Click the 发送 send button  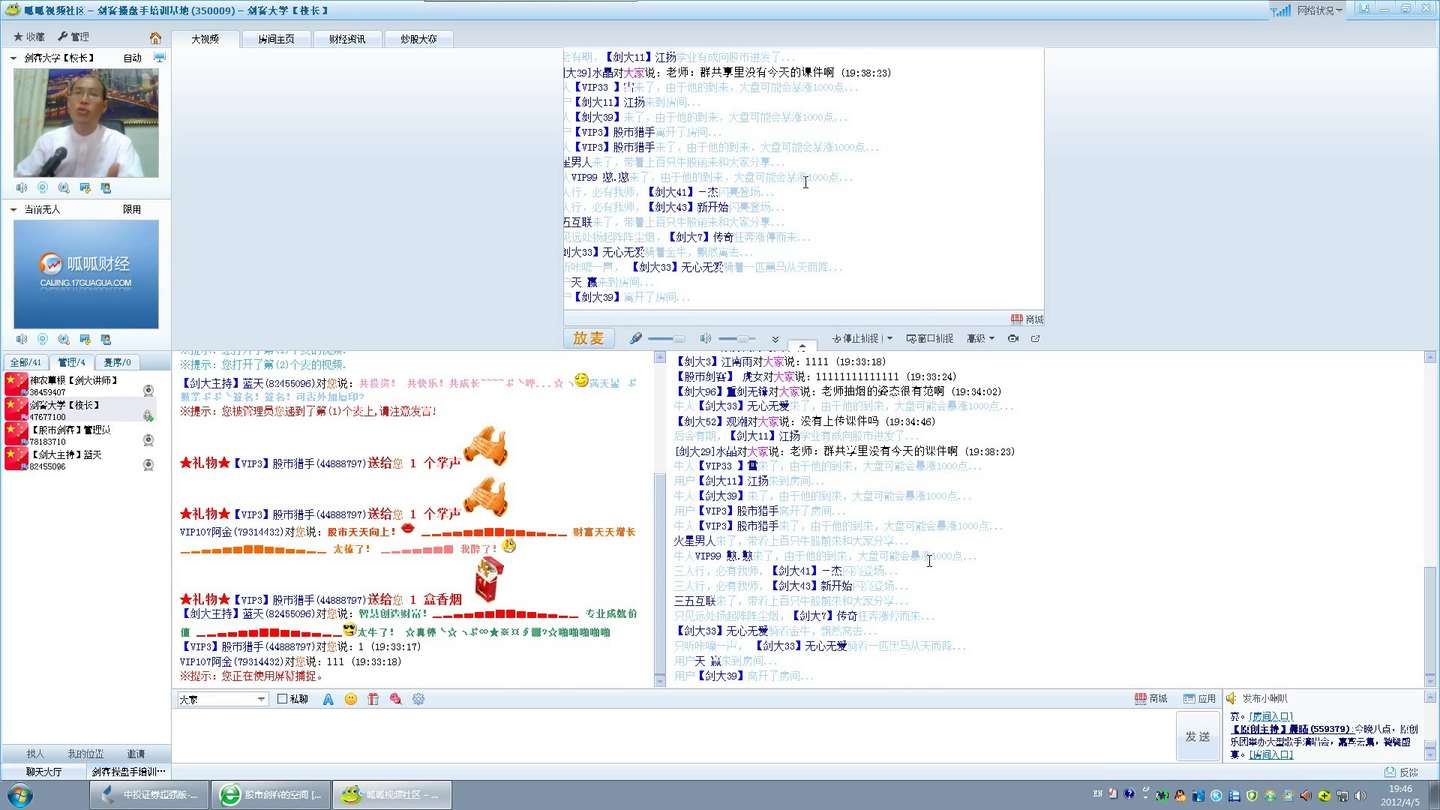[1197, 736]
